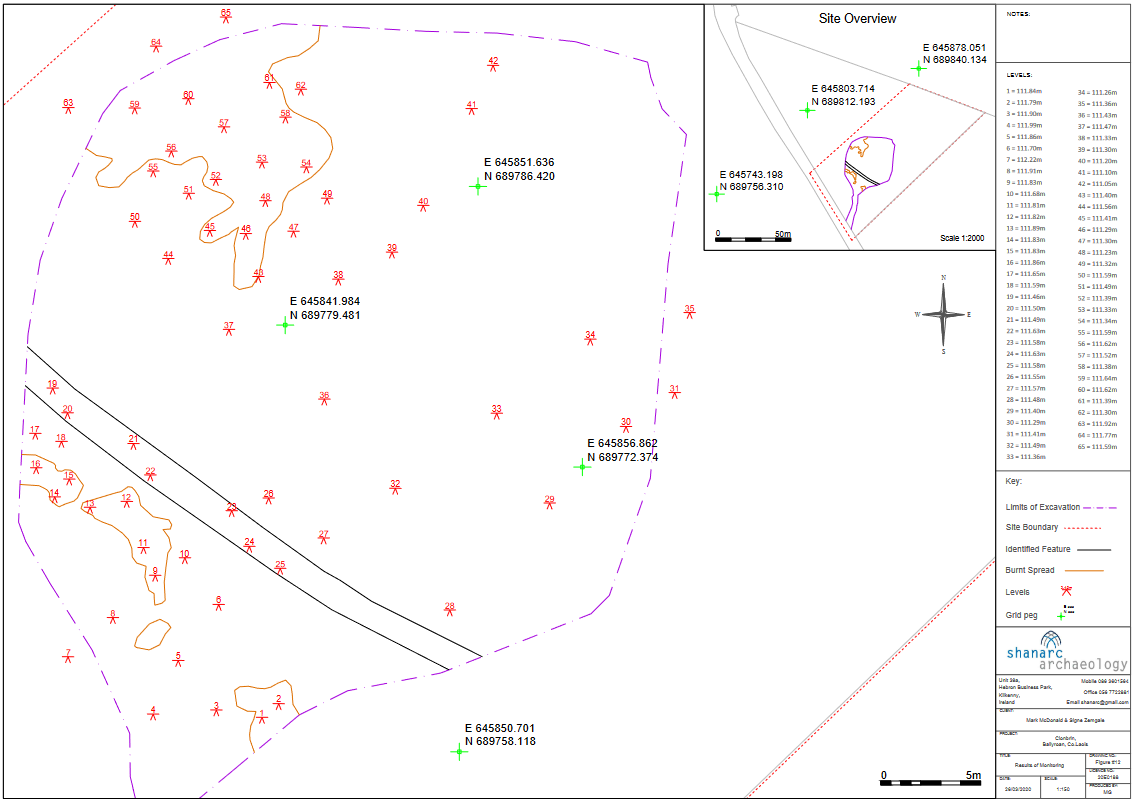This screenshot has width=1134, height=803.
Task: Click level marker 28 on the plan
Action: 450,611
